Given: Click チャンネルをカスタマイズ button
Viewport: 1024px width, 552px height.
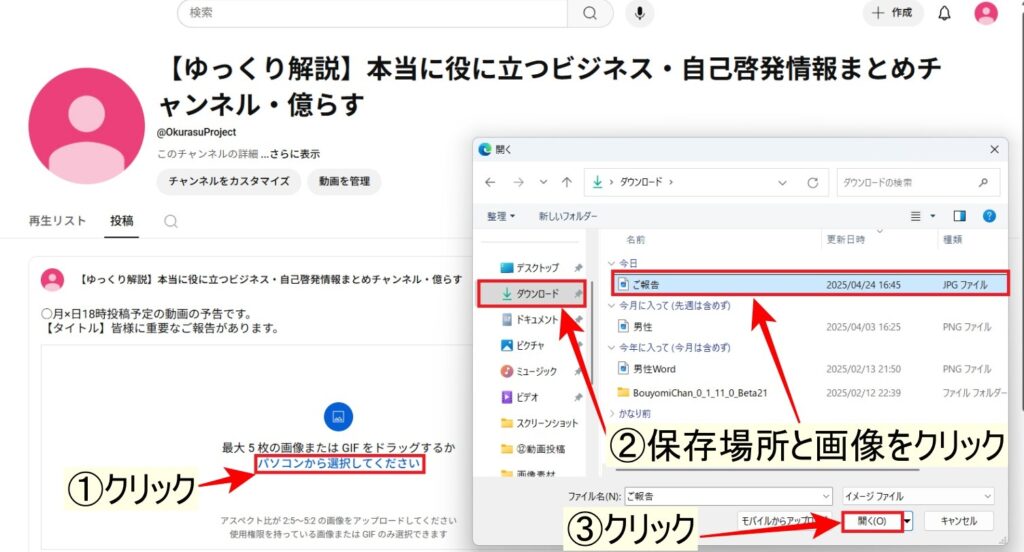Looking at the screenshot, I should [x=229, y=182].
